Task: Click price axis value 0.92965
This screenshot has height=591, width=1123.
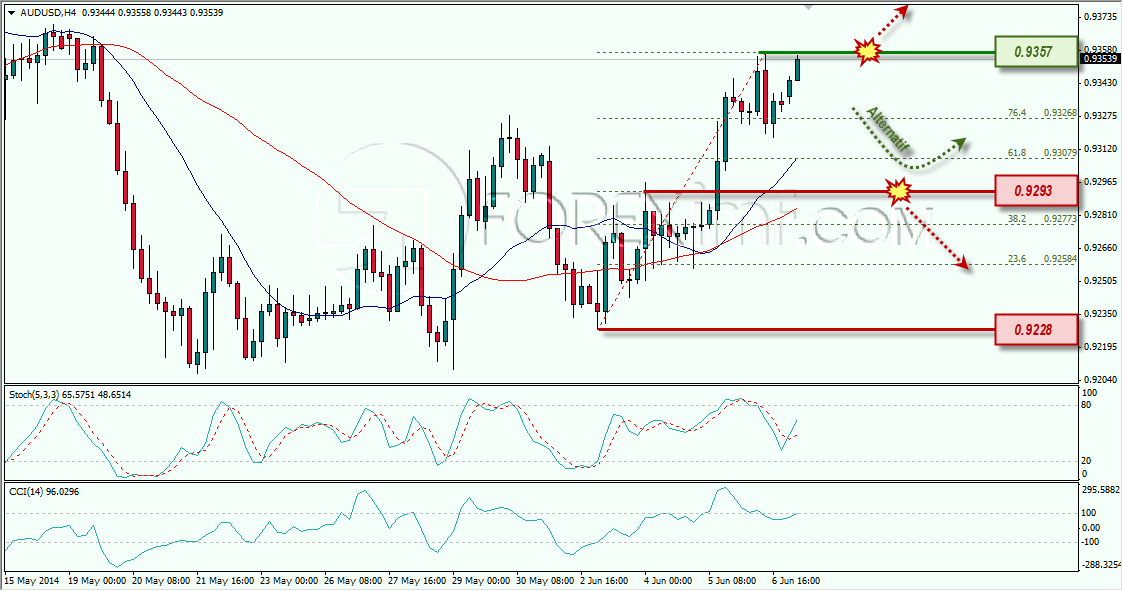Action: pyautogui.click(x=1101, y=181)
